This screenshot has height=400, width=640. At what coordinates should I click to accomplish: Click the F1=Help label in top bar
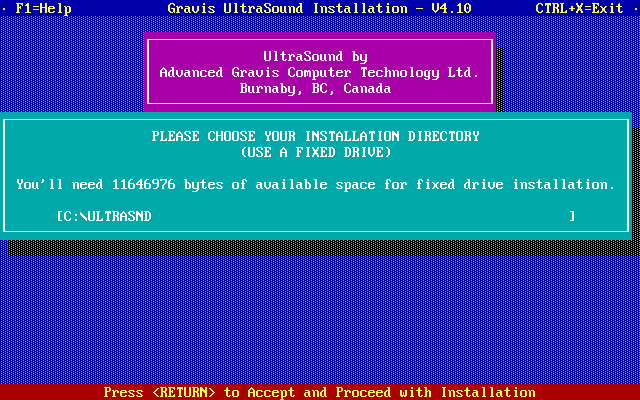[44, 8]
